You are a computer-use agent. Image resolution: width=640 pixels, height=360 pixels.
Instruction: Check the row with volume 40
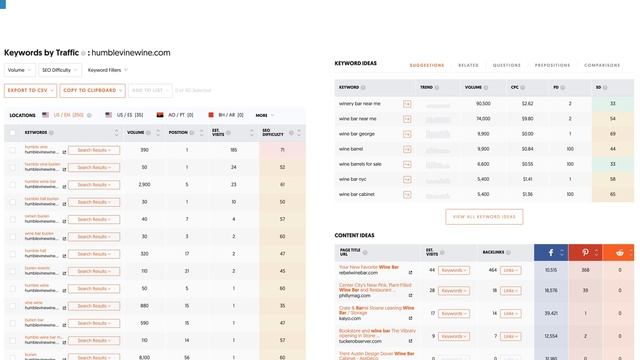13,220
